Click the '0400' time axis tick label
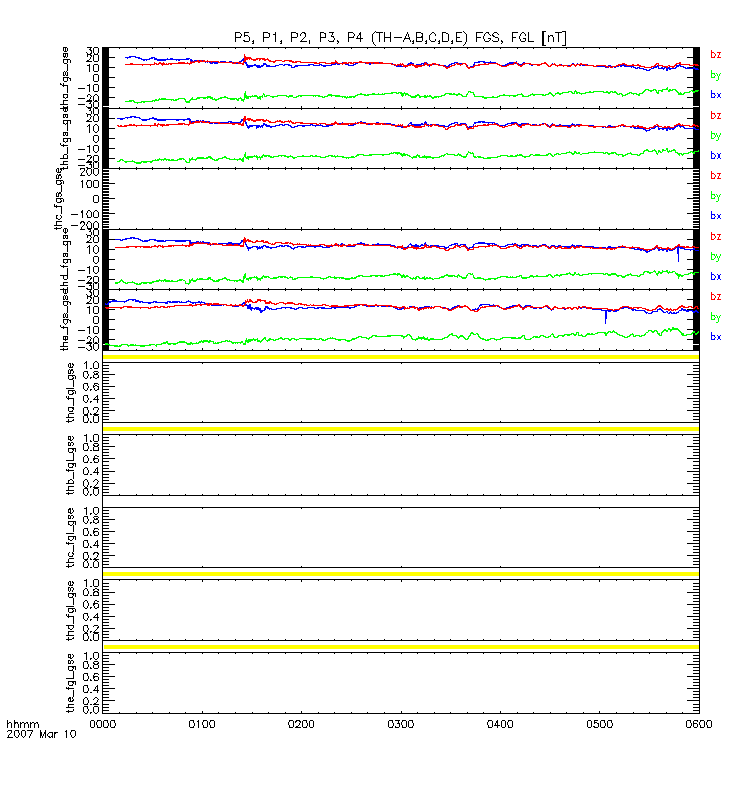 pyautogui.click(x=500, y=724)
